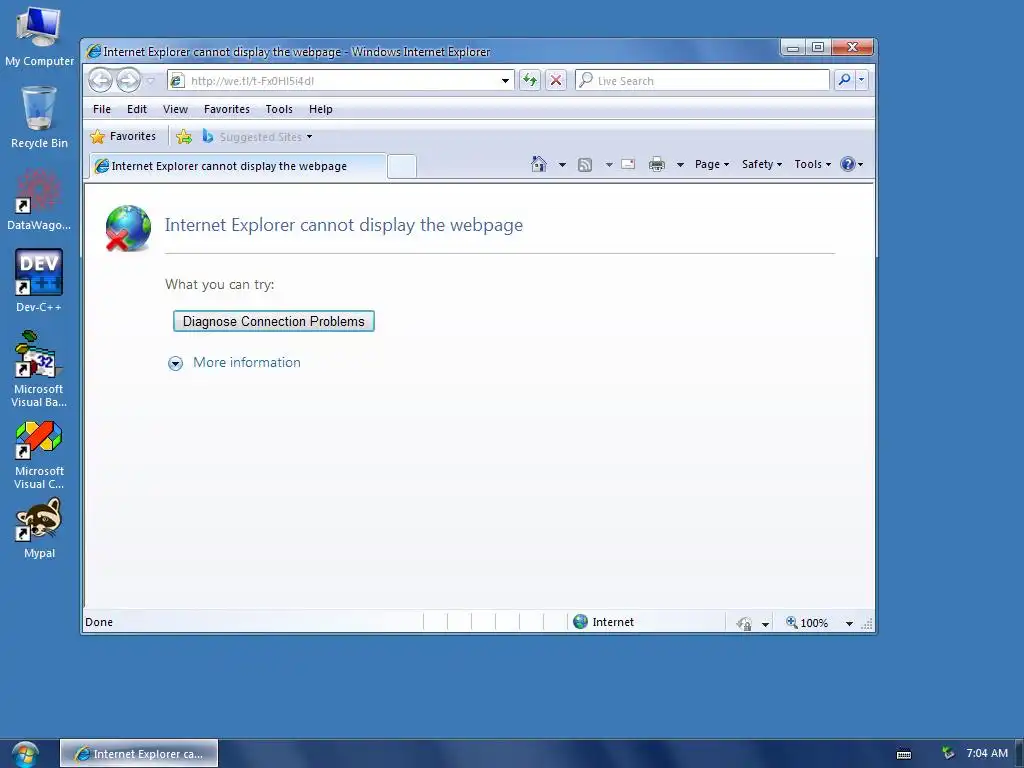This screenshot has height=768, width=1024.
Task: Expand the address bar history dropdown
Action: 505,80
